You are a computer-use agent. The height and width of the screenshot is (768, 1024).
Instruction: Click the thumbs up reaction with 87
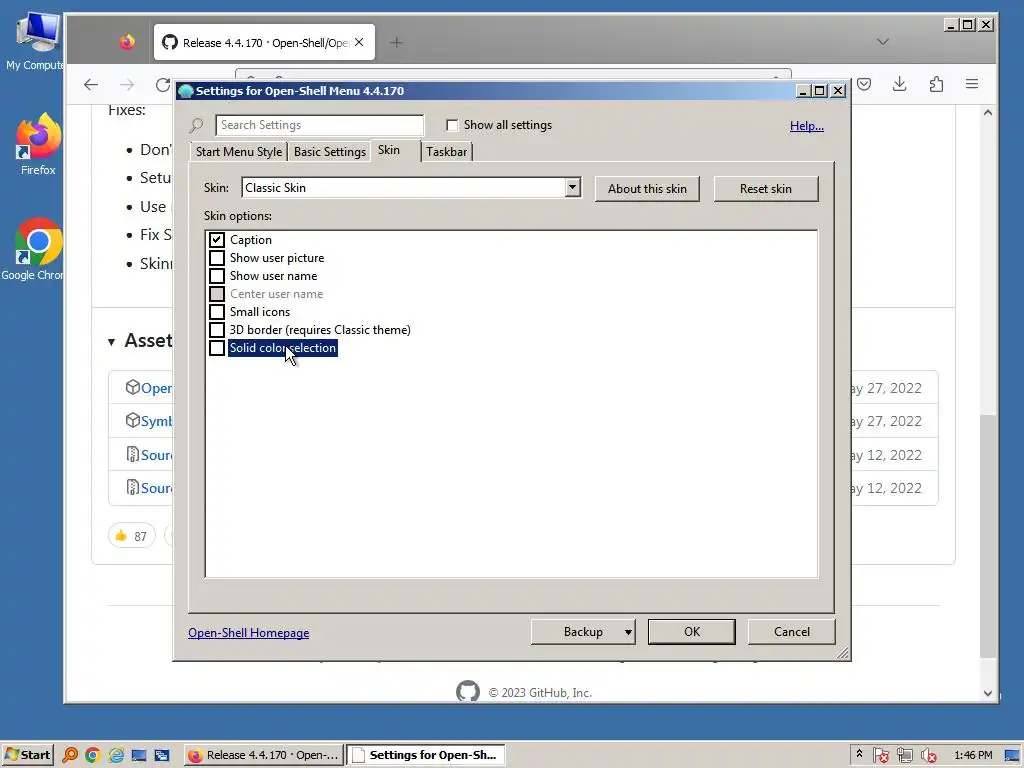(x=131, y=536)
